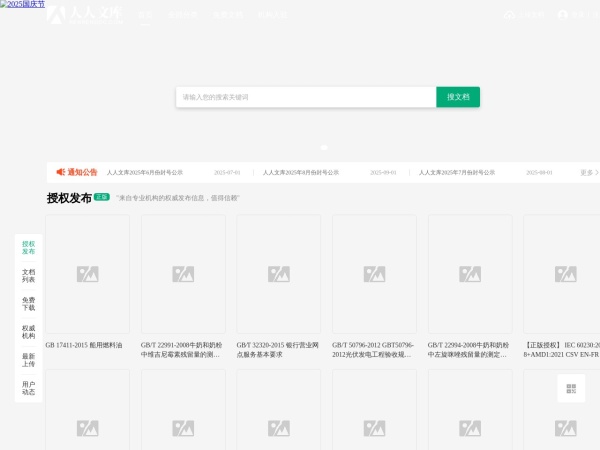Expand notices with 更多 link
600x450 pixels.
pyautogui.click(x=588, y=172)
